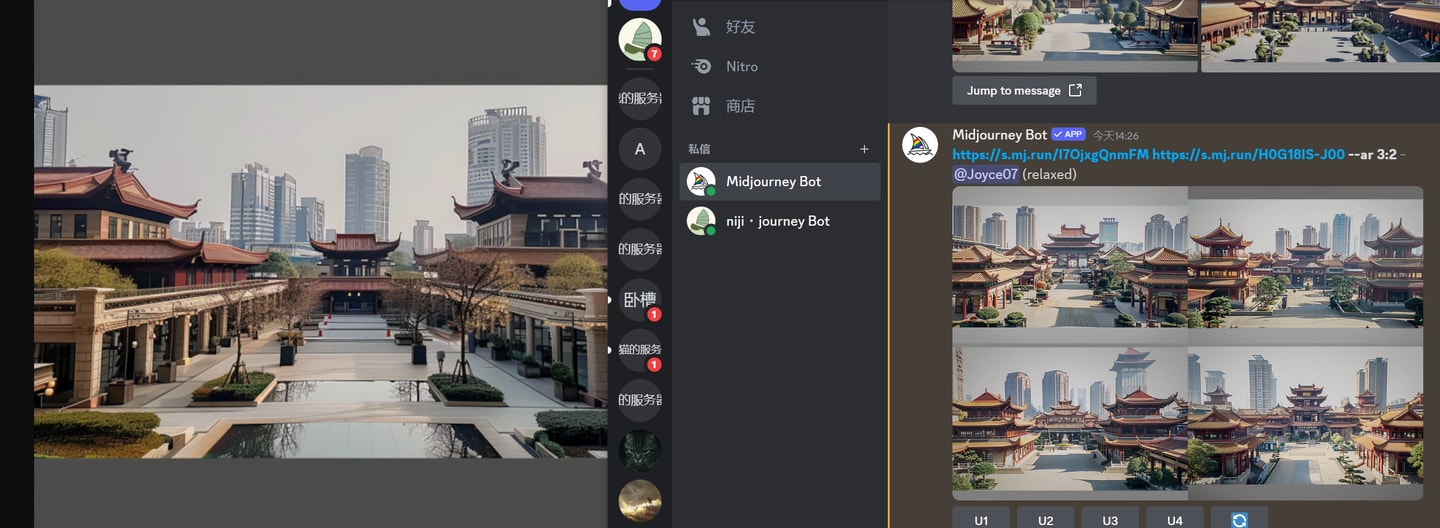Click the Midjourney Bot name in the message header
This screenshot has width=1440, height=528.
pos(999,134)
